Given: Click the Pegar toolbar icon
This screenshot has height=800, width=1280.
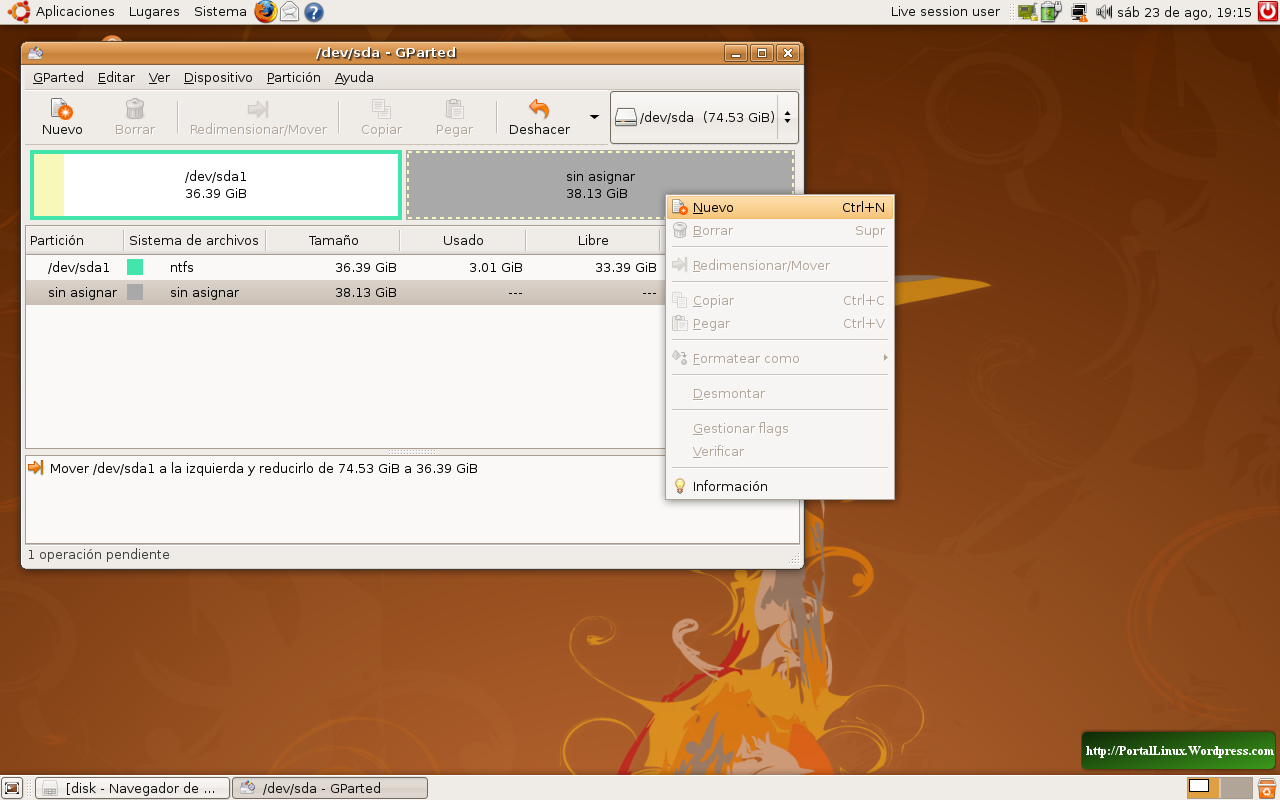Looking at the screenshot, I should point(455,109).
